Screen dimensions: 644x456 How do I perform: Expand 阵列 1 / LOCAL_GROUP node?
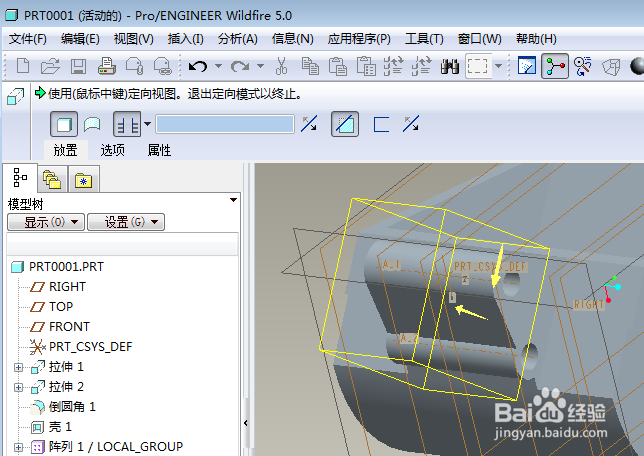(18, 447)
